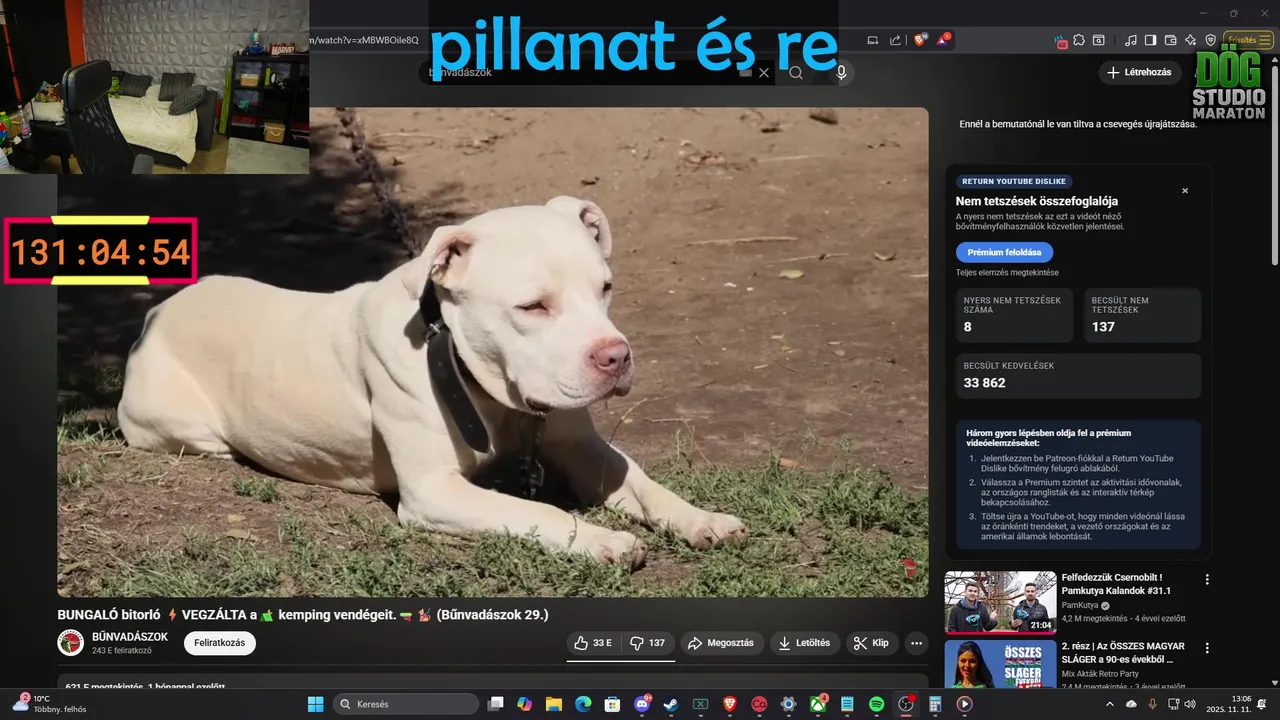Open the Felfedezzük Csernobilt video thumbnail
The image size is (1280, 720).
coord(1000,602)
